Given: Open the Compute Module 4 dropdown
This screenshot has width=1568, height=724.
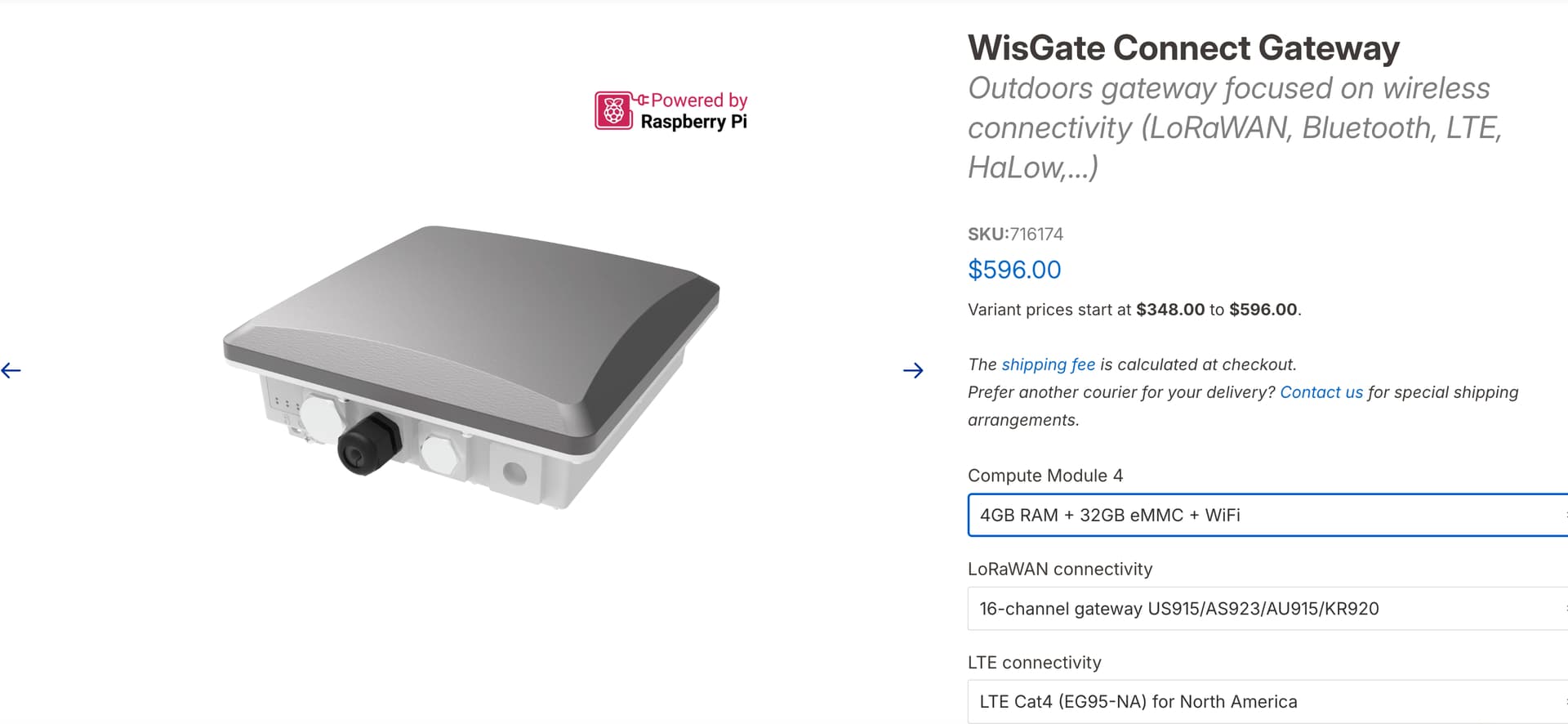Looking at the screenshot, I should click(x=1266, y=515).
